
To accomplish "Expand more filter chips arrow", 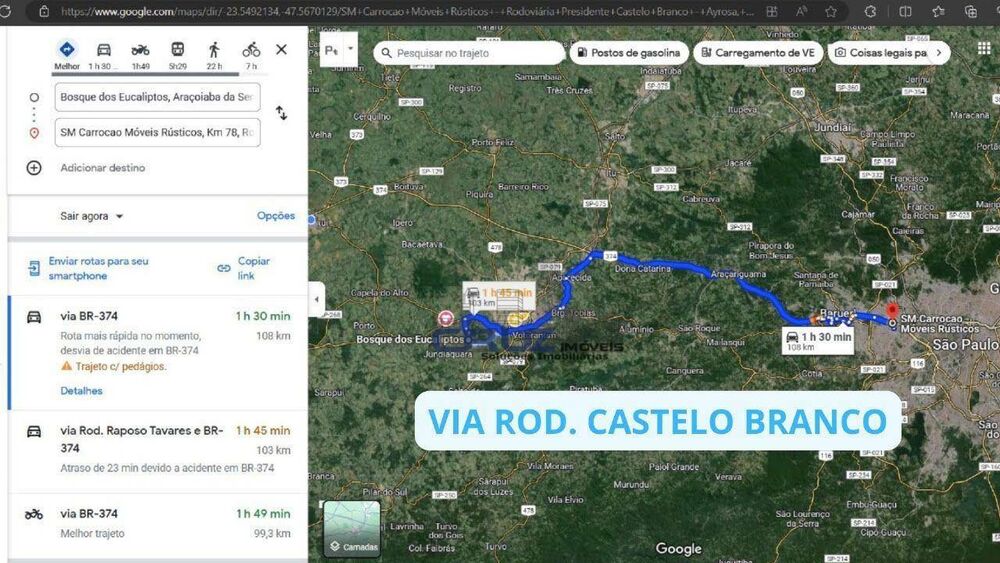I will (x=939, y=53).
